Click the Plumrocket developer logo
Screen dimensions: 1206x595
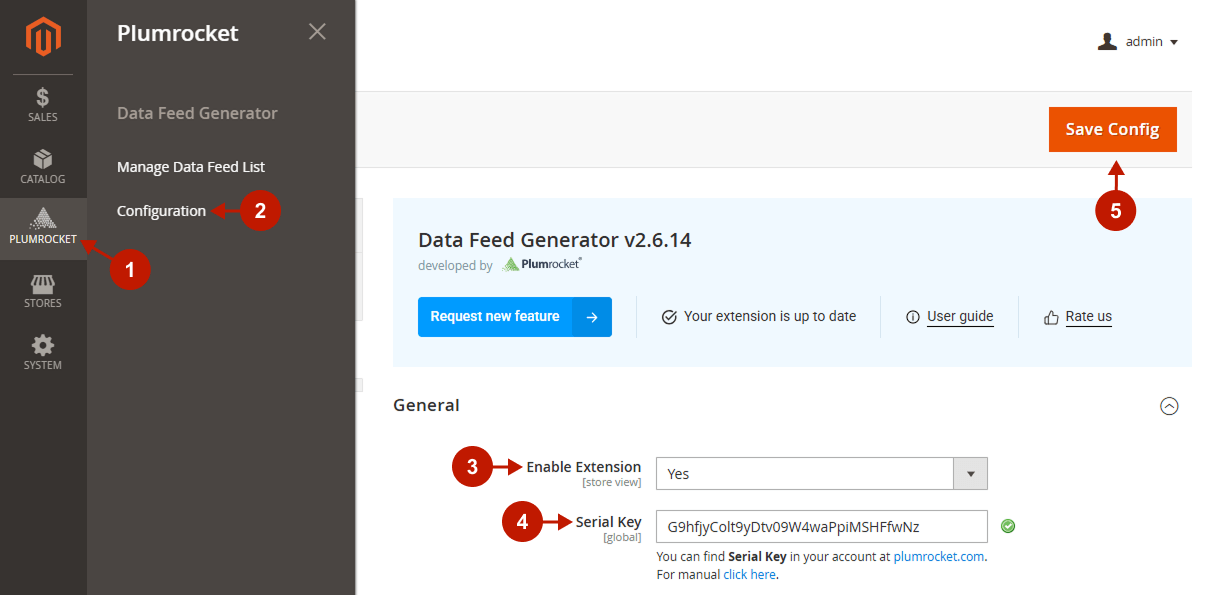[541, 265]
